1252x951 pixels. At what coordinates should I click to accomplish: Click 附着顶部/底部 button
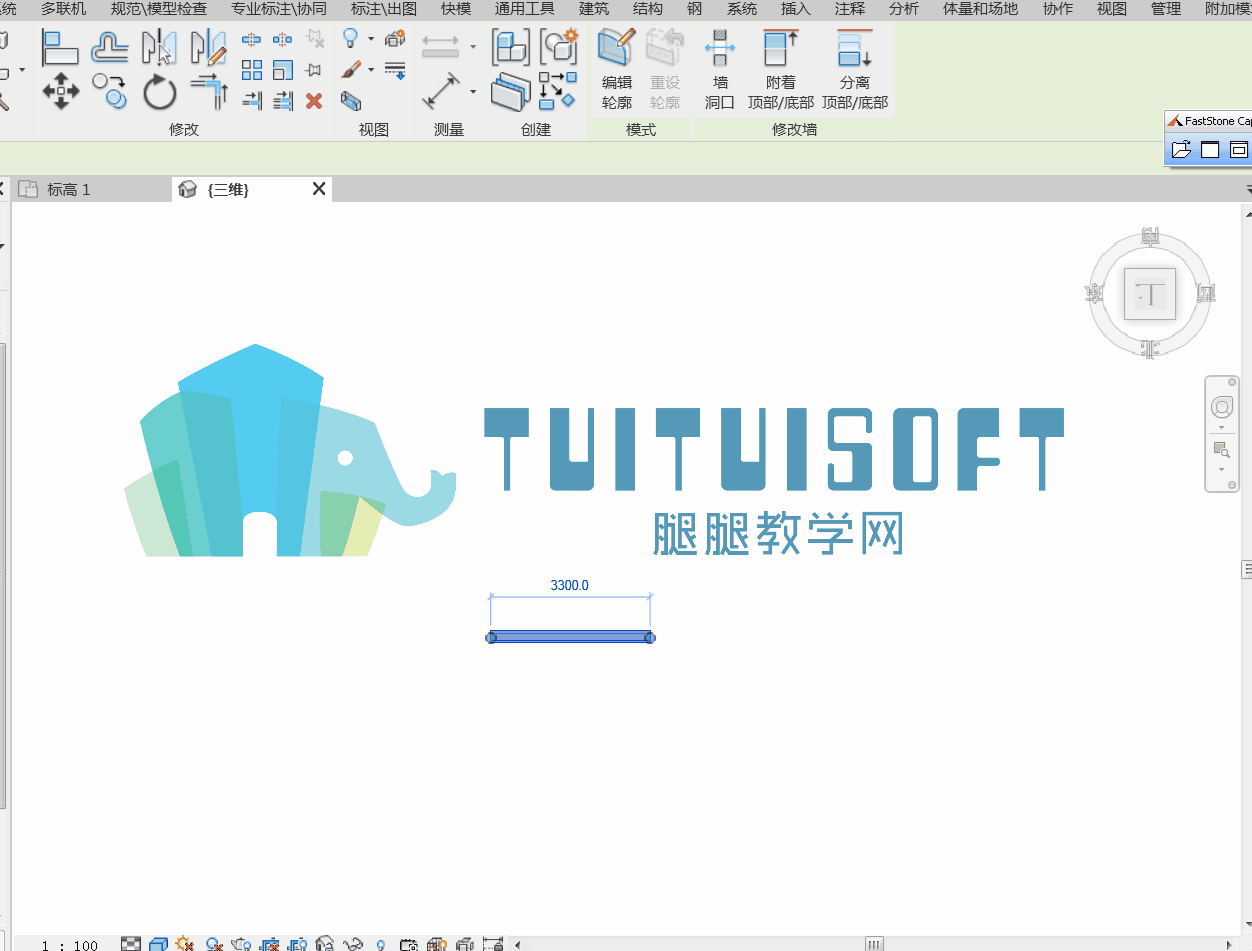pyautogui.click(x=781, y=69)
